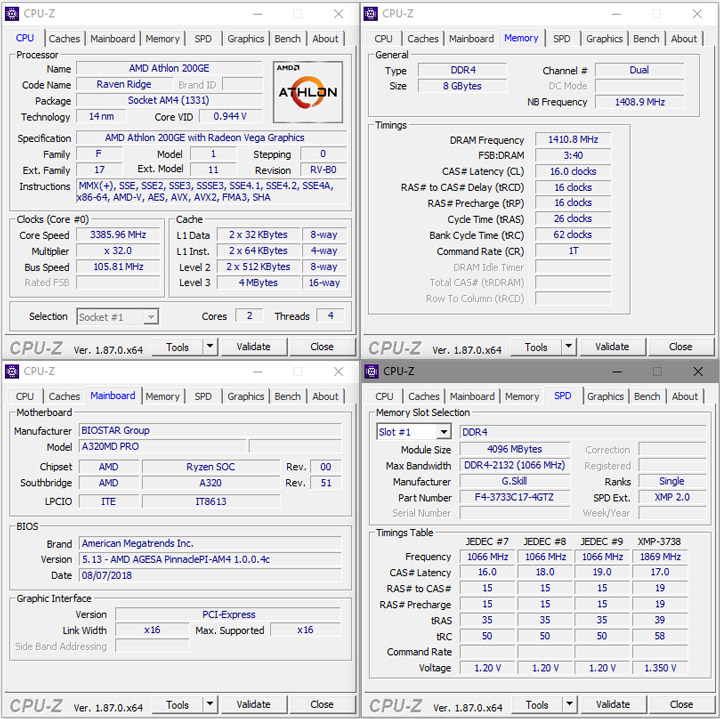Click the 'XMP 2.0' SPD Ext. value
This screenshot has height=719, width=720.
point(672,498)
